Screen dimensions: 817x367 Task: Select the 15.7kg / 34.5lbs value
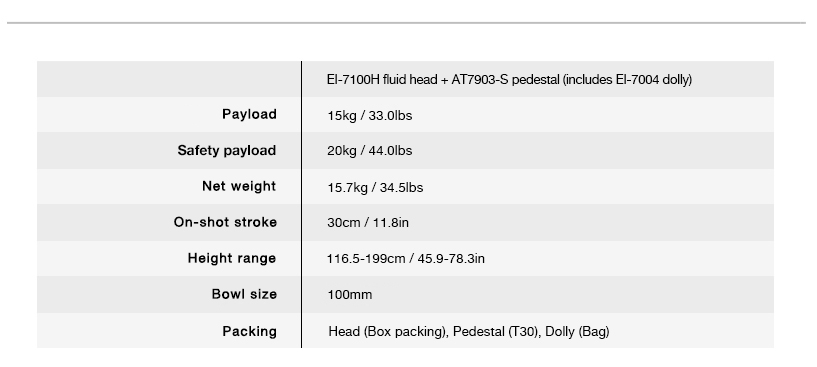(x=375, y=187)
